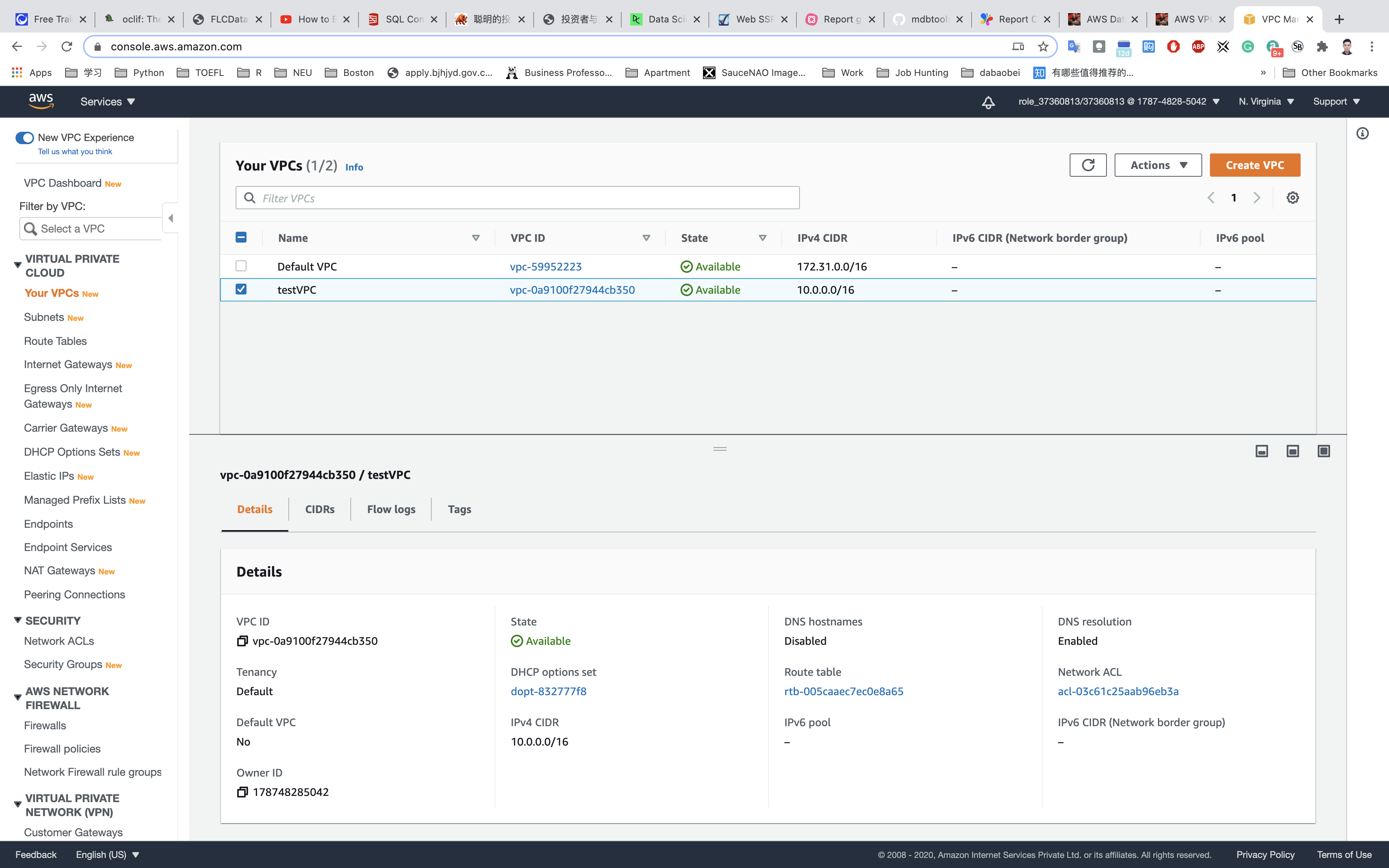Open table preferences gear icon
The image size is (1389, 868).
1292,198
